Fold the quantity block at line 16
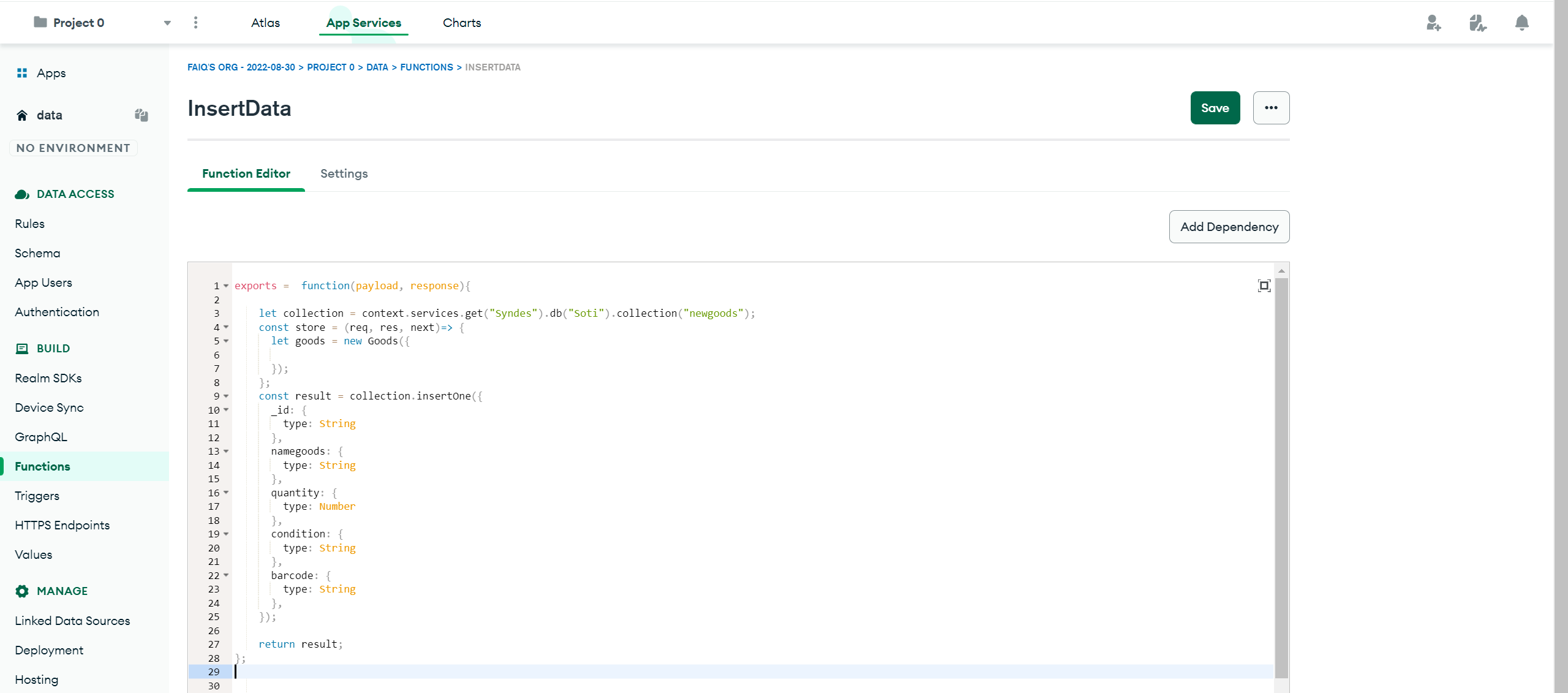Image resolution: width=1568 pixels, height=693 pixels. click(x=226, y=493)
